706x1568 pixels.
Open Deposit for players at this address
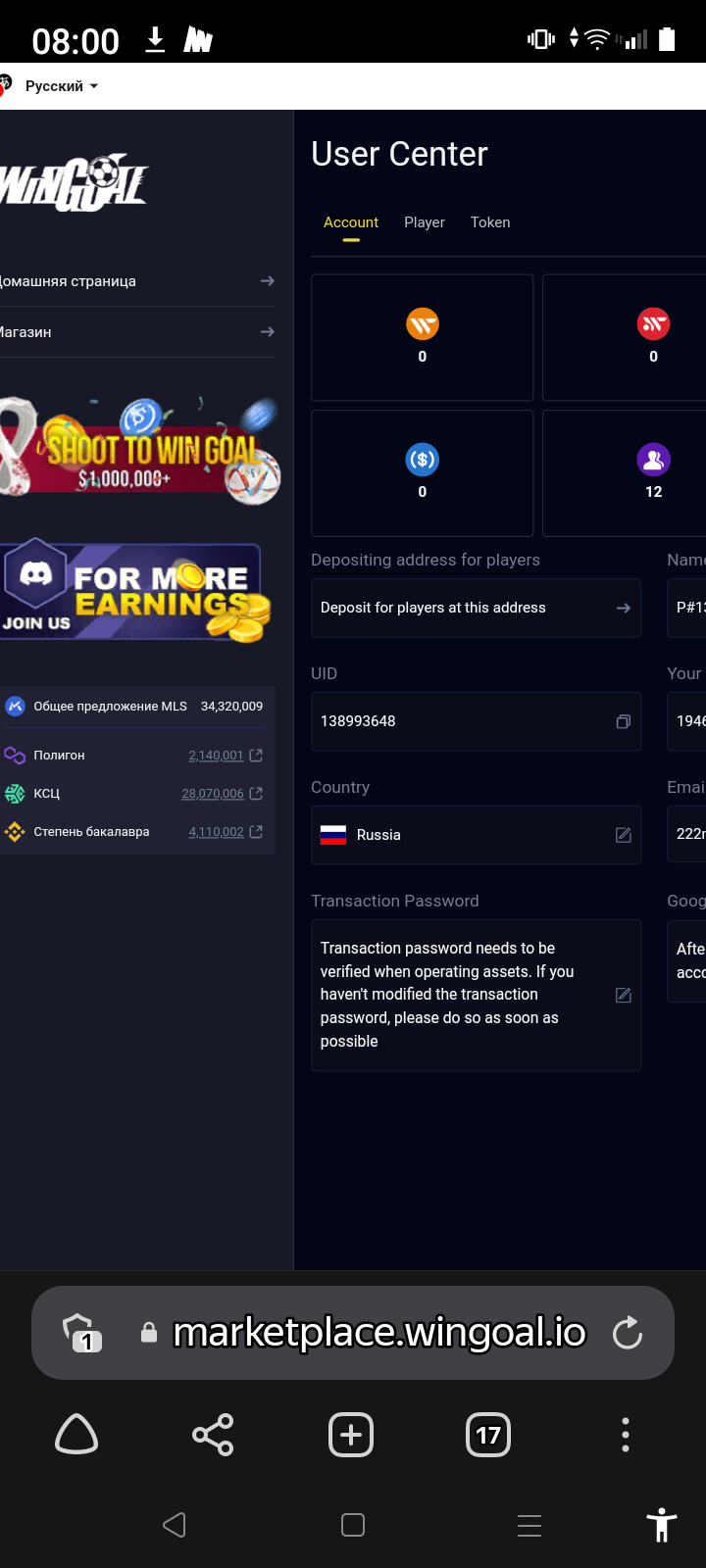pos(477,608)
